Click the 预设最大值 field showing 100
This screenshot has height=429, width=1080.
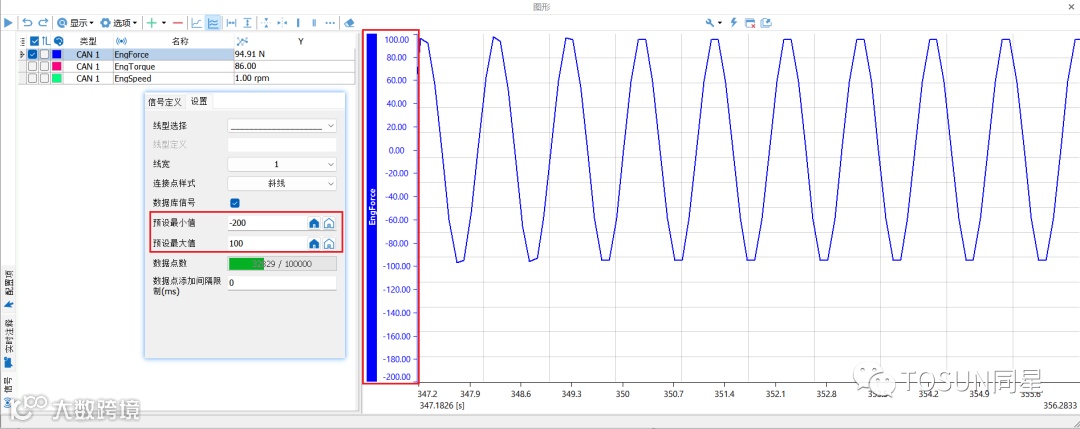[266, 243]
